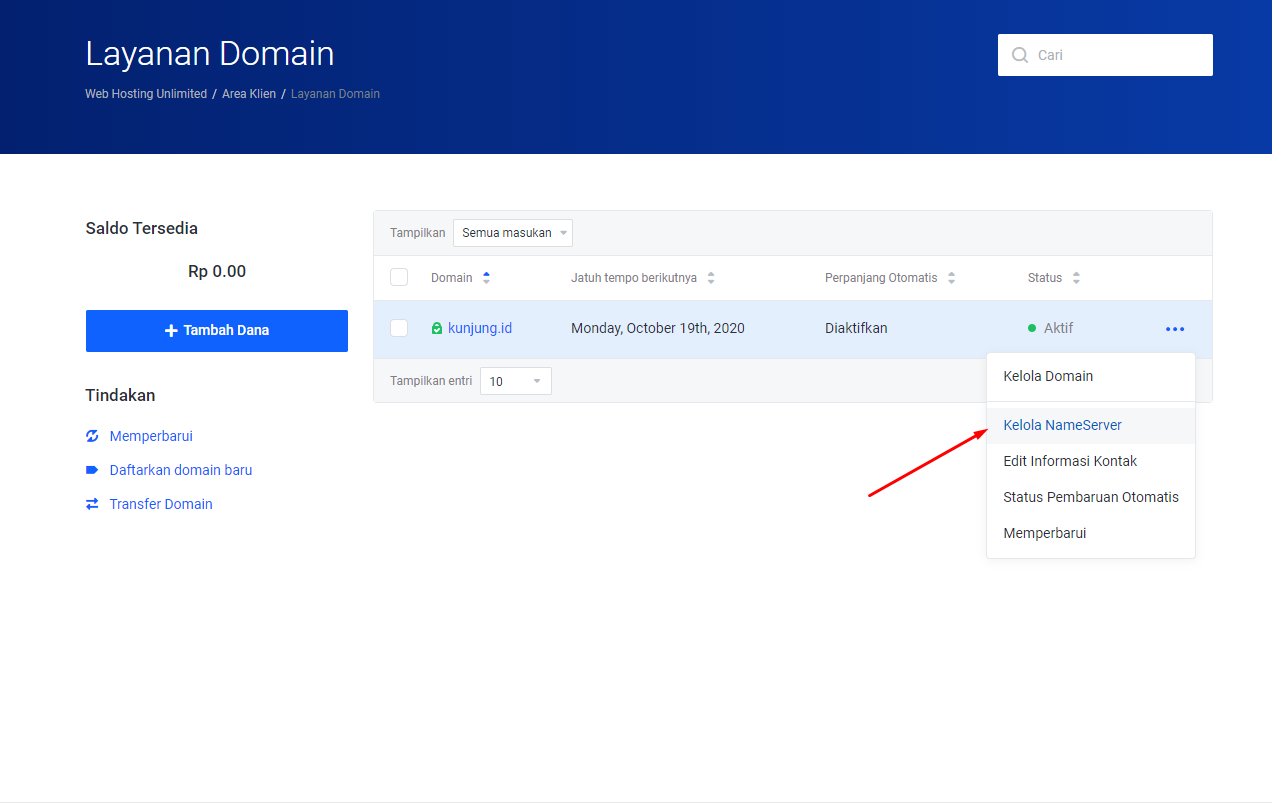Open the Tampilkan entri entries dropdown
The height and width of the screenshot is (805, 1272).
(515, 381)
